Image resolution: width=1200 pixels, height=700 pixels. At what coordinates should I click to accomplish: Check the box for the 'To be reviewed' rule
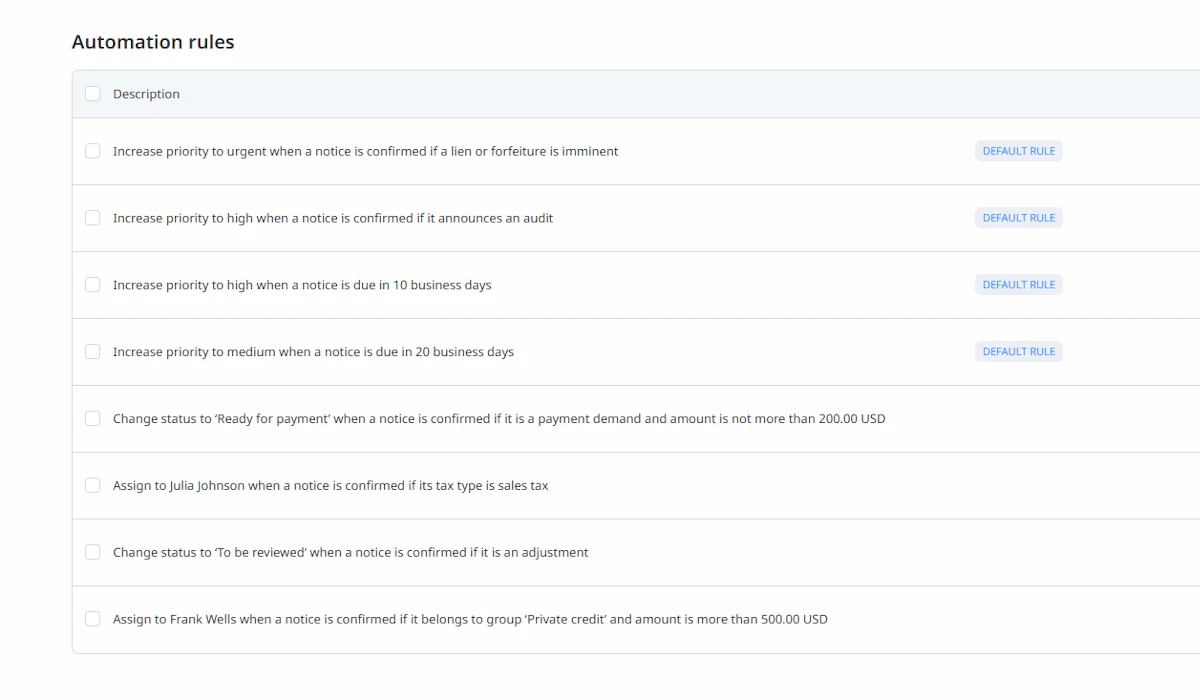93,552
